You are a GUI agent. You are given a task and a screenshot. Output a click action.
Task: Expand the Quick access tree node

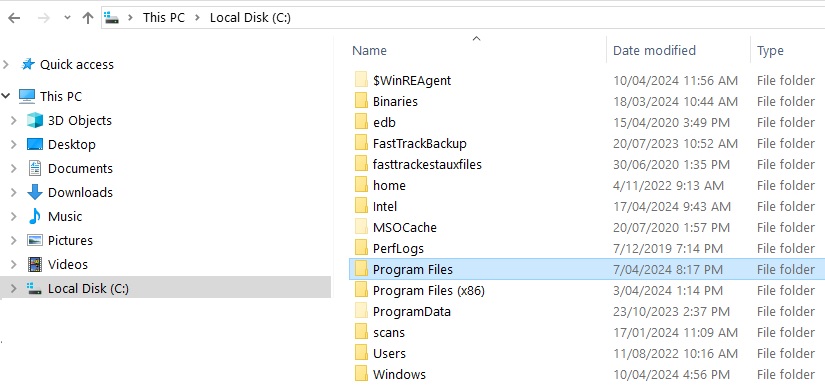(x=6, y=65)
